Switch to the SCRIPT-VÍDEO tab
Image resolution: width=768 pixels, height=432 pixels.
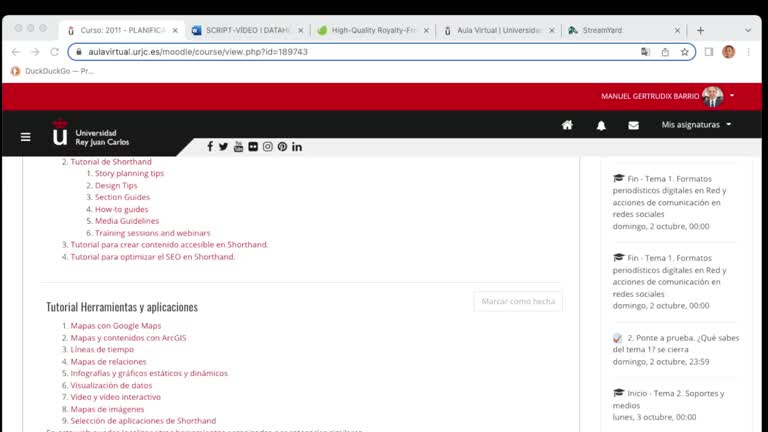247,30
